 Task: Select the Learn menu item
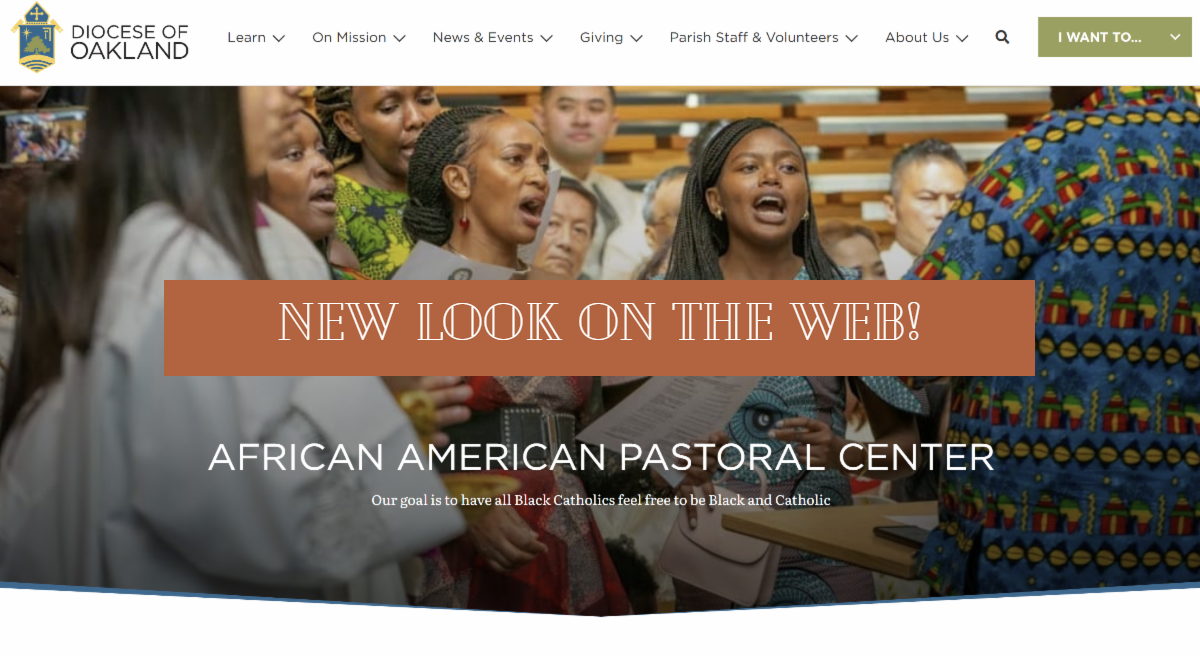[x=246, y=37]
